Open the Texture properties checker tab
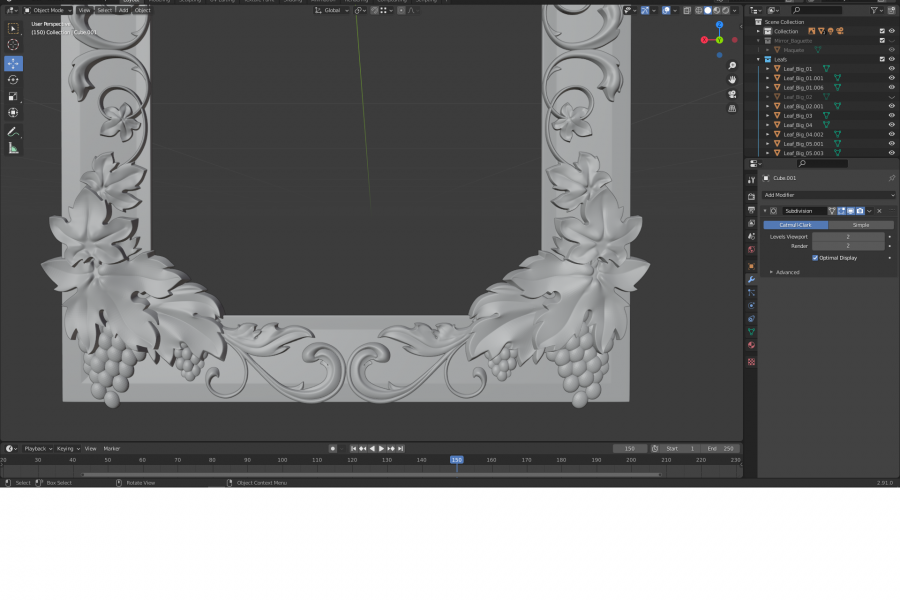The width and height of the screenshot is (900, 600). point(751,362)
